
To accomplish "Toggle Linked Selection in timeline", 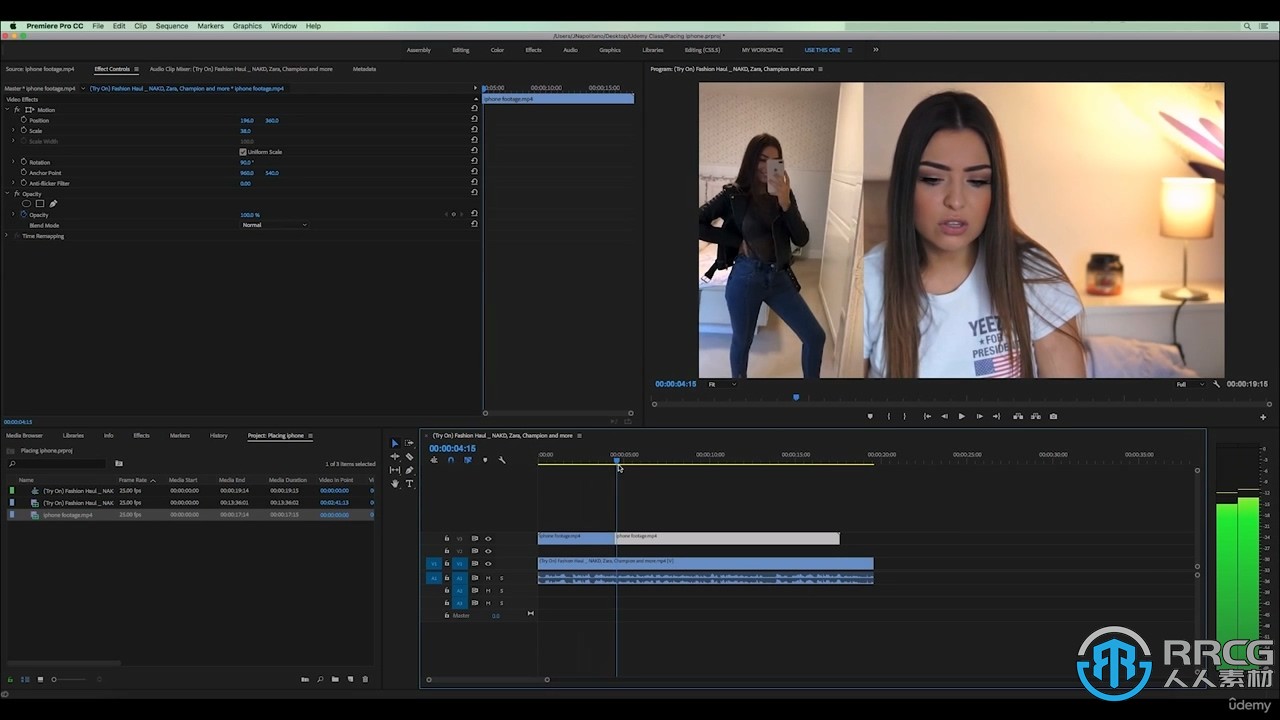I will tap(467, 460).
